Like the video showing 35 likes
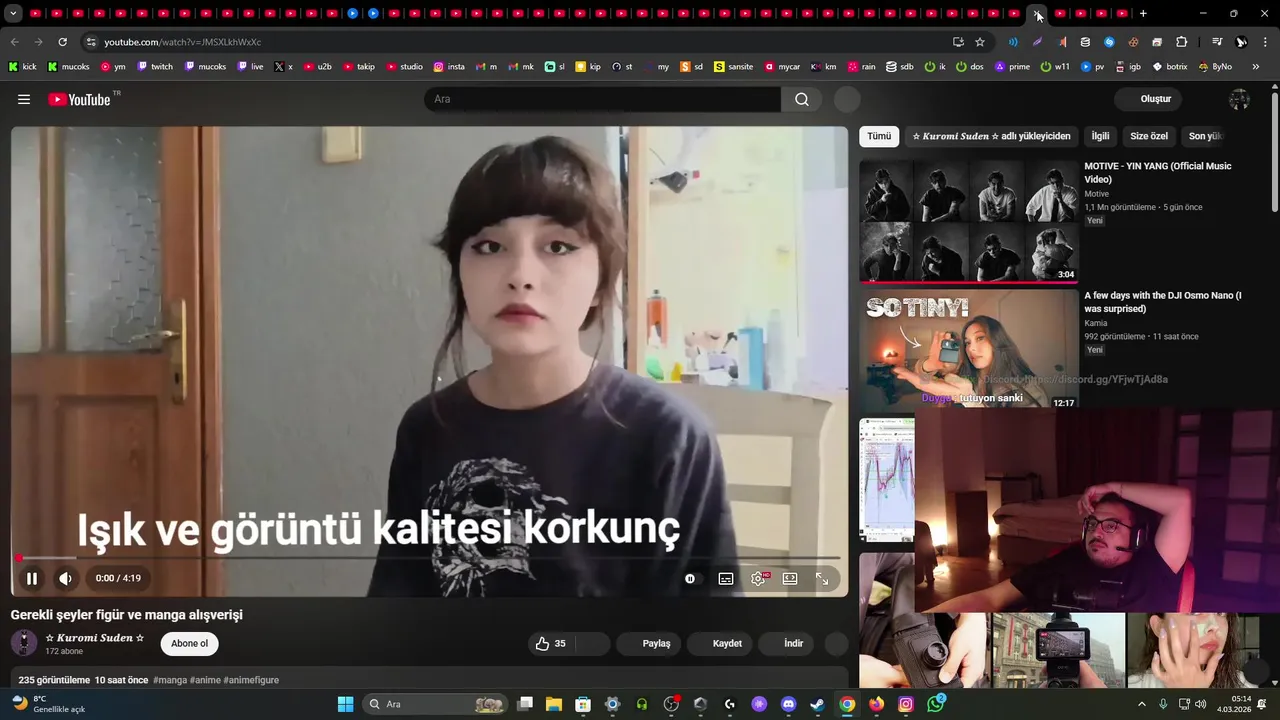The height and width of the screenshot is (720, 1280). [551, 643]
